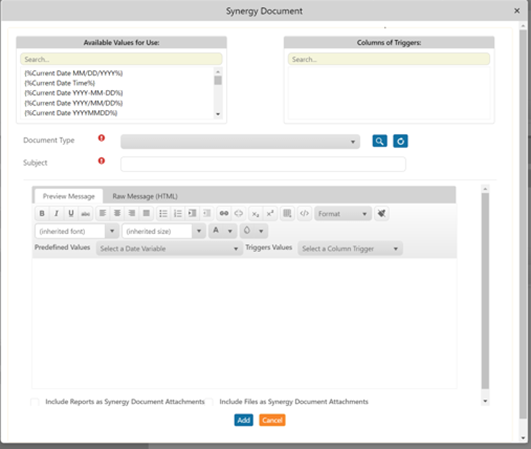This screenshot has height=449, width=531.
Task: Open the Select a Column Trigger dropdown
Action: [350, 249]
